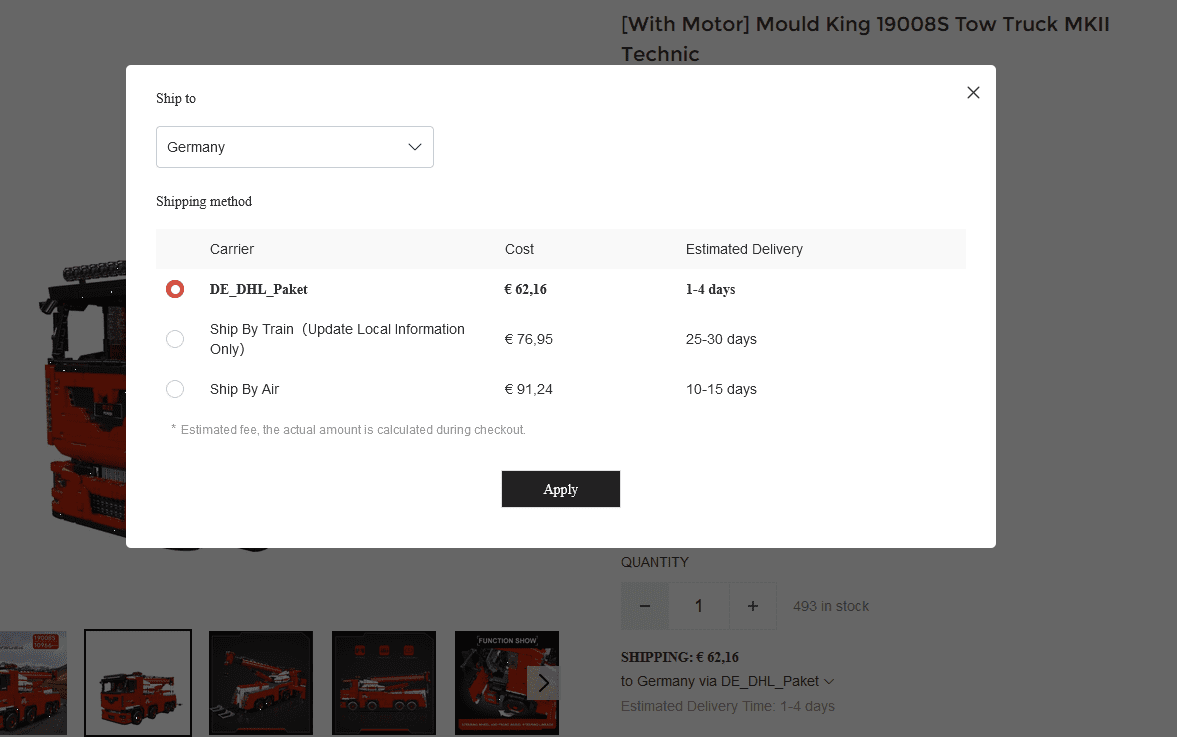Viewport: 1177px width, 737px height.
Task: Show next thumbnails with the right arrow
Action: (x=543, y=683)
